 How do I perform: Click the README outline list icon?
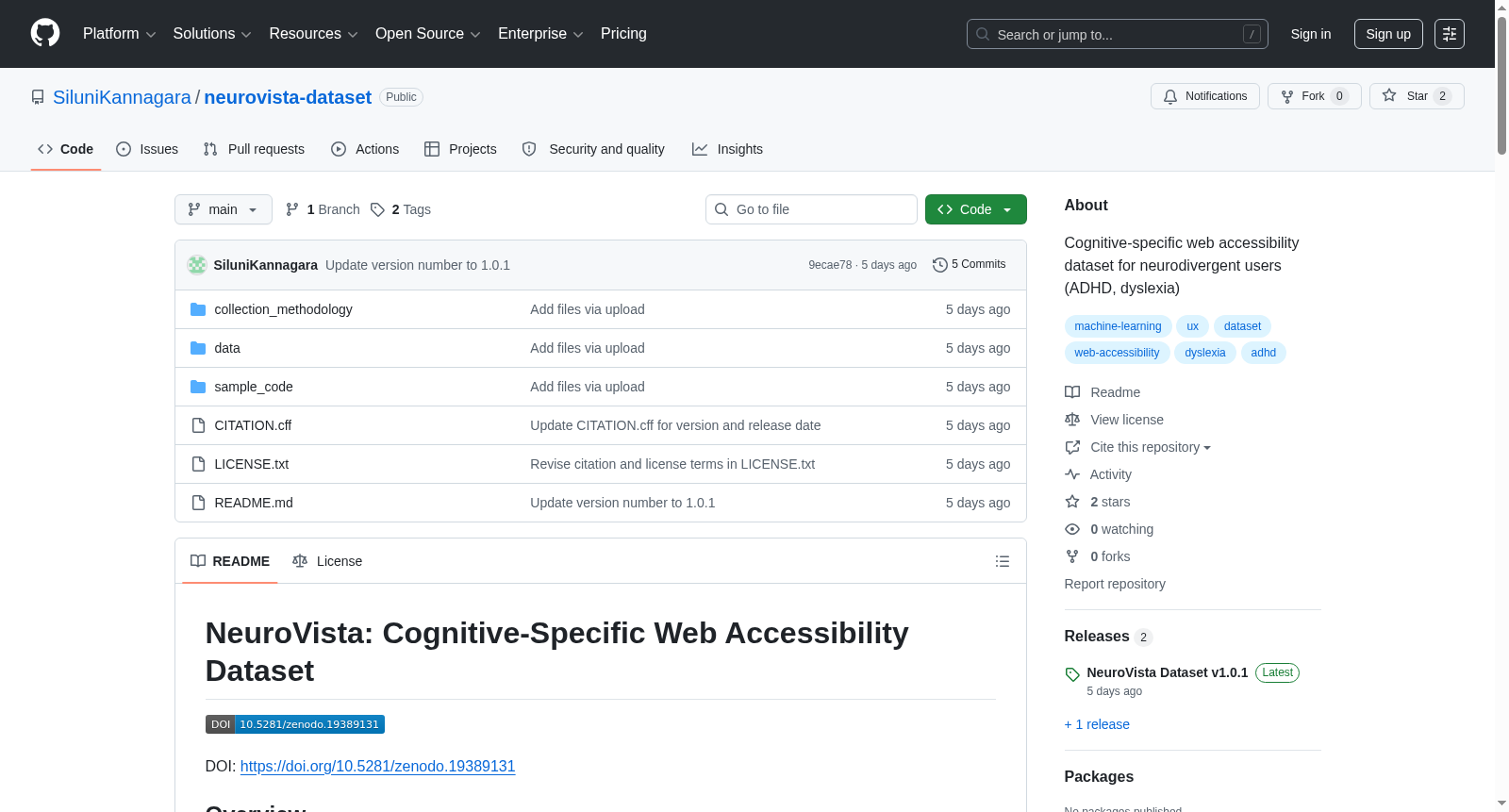point(1002,561)
